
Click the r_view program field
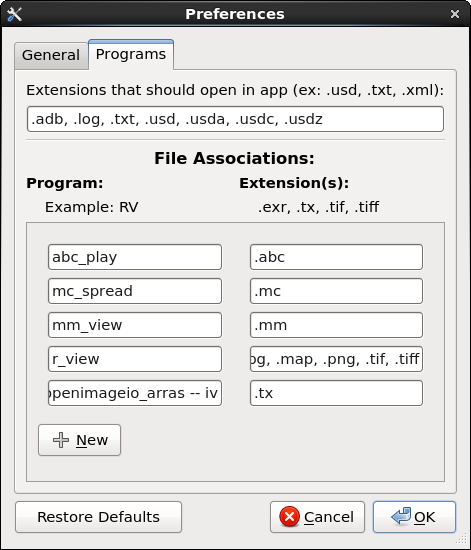pos(135,359)
